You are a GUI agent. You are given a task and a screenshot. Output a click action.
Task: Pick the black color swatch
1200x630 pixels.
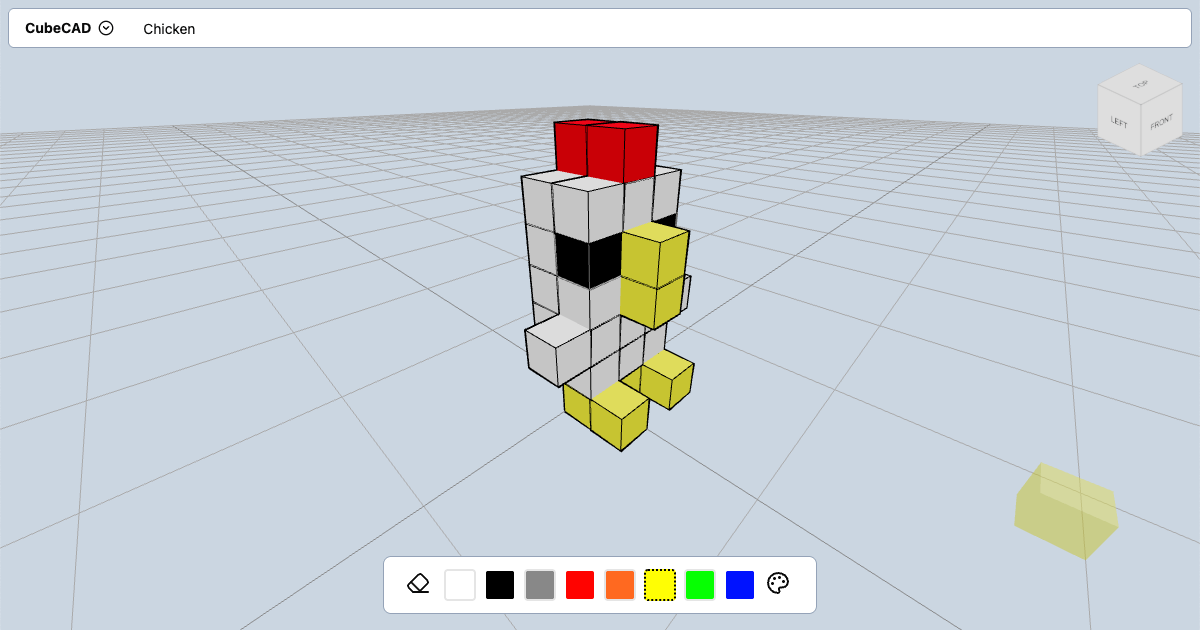tap(500, 585)
